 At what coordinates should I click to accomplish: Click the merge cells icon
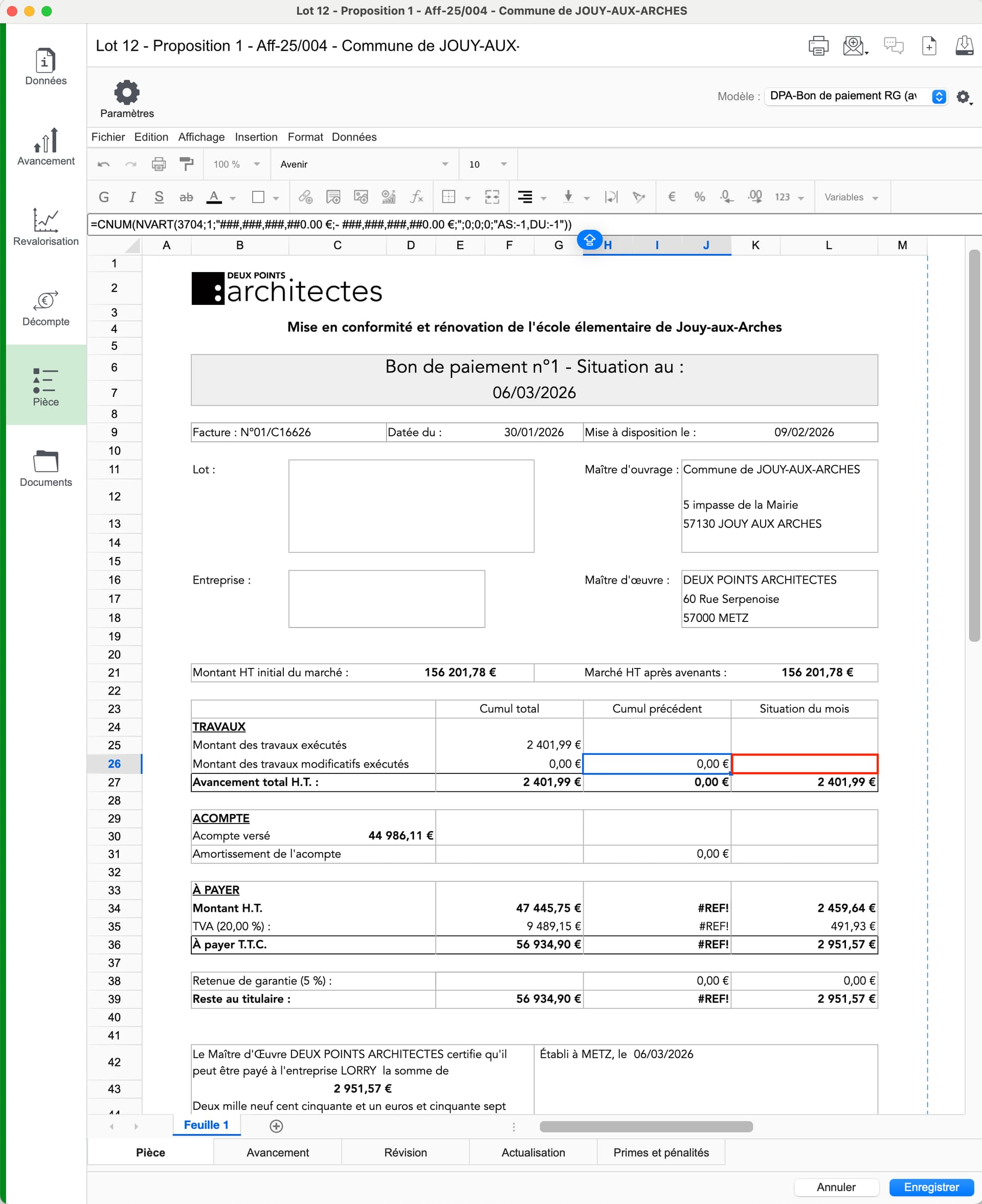click(492, 197)
